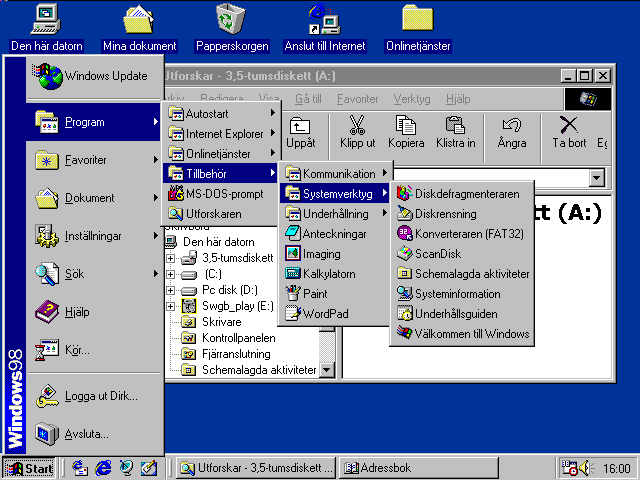Open Schemalagda aktiviteter in Systemverktyg menu
The height and width of the screenshot is (480, 640).
click(x=462, y=273)
